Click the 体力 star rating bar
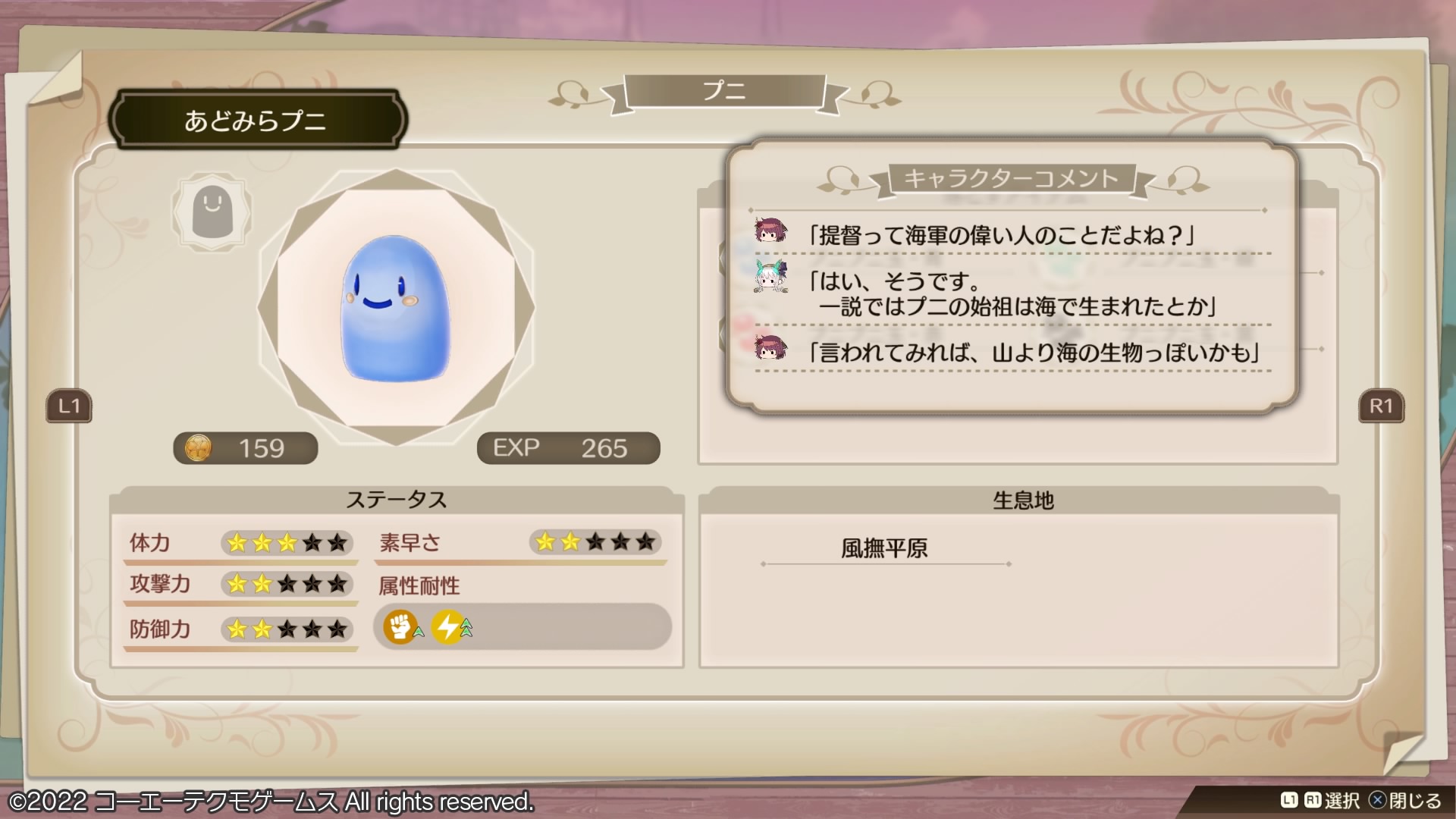The image size is (1456, 819). click(x=287, y=543)
